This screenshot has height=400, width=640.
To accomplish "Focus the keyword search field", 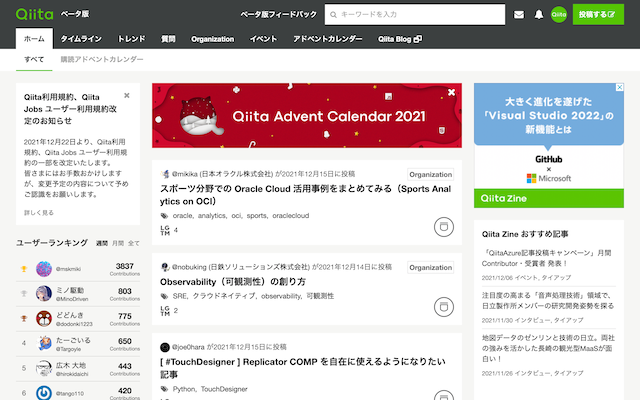I will point(415,14).
